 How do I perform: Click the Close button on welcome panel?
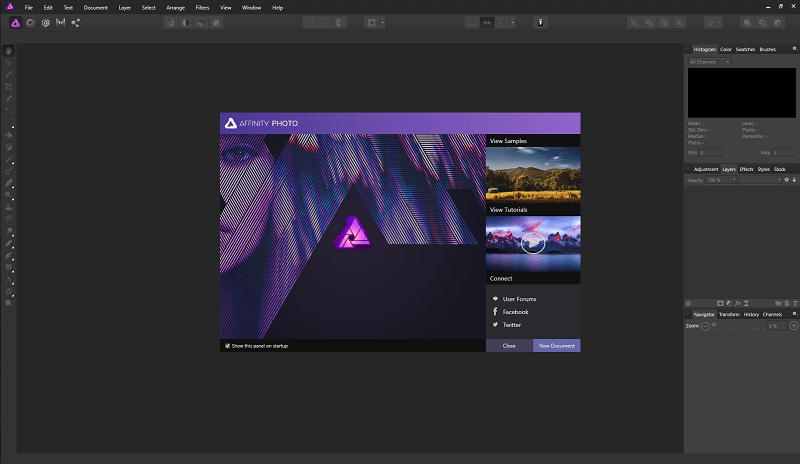[x=509, y=346]
